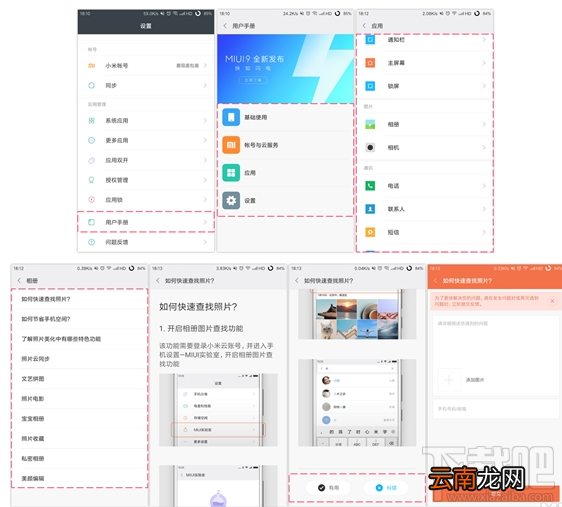Tap the orange 短信 messages icon

tap(370, 232)
